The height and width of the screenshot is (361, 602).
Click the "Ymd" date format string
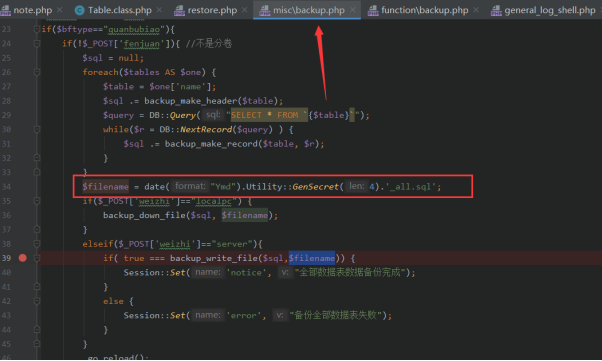(x=223, y=187)
